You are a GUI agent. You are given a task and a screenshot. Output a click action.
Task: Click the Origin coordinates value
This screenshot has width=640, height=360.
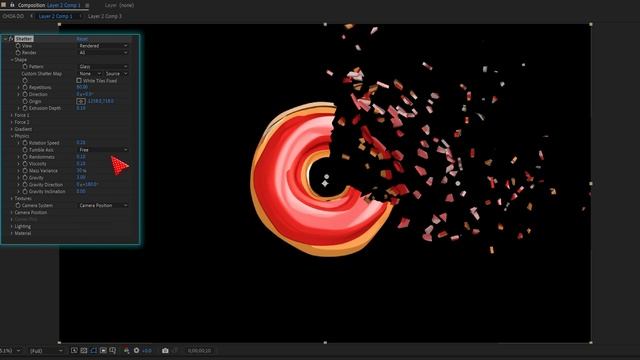tap(101, 101)
